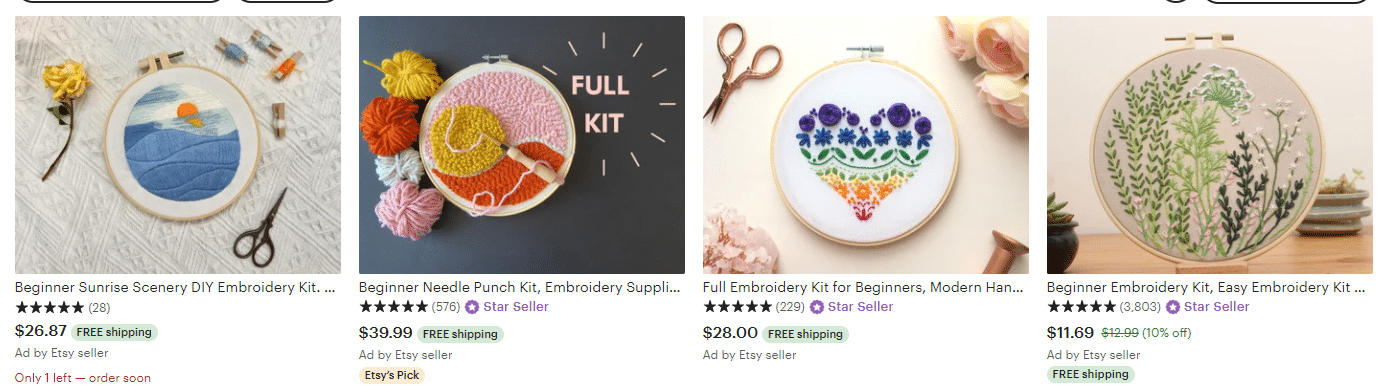Click the Etsy's Pick badge
This screenshot has height=391, width=1399.
[392, 375]
